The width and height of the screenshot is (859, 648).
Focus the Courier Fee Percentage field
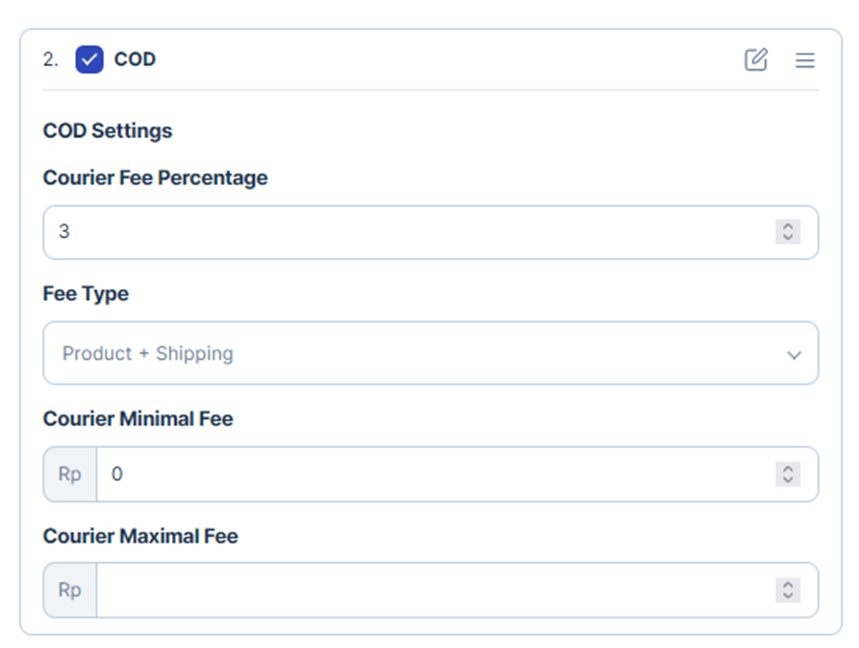(431, 232)
